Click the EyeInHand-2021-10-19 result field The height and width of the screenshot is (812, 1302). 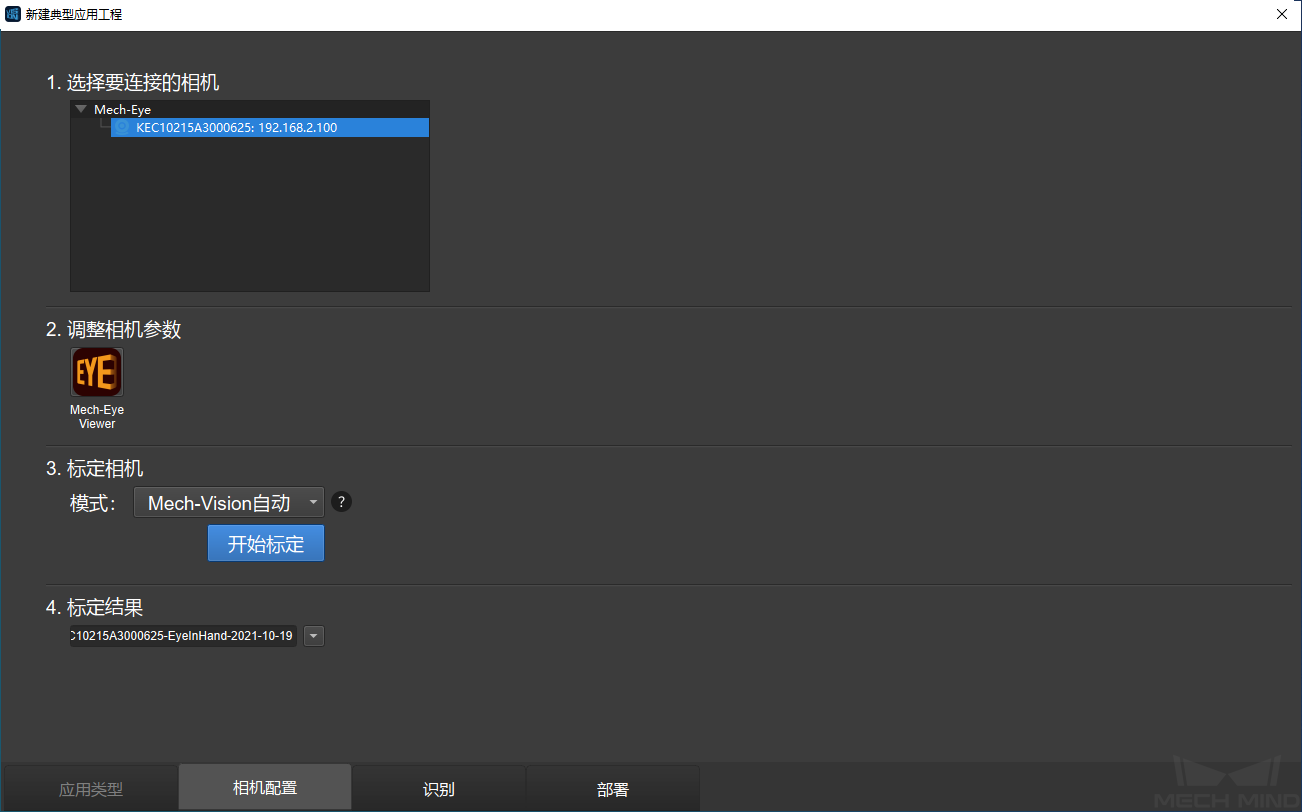(x=183, y=636)
